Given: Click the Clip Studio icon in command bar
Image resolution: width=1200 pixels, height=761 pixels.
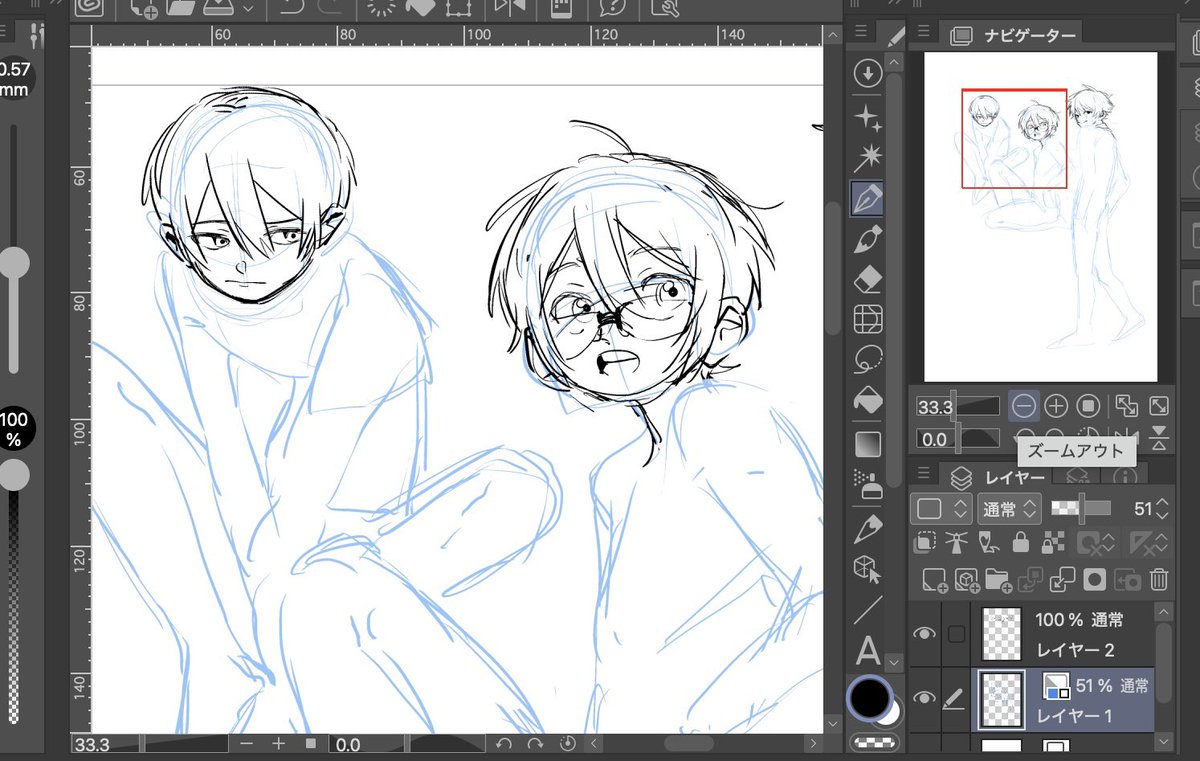Looking at the screenshot, I should tap(91, 8).
